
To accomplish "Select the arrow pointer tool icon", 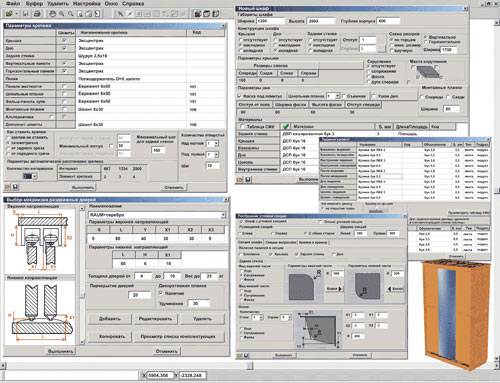I will (x=120, y=14).
